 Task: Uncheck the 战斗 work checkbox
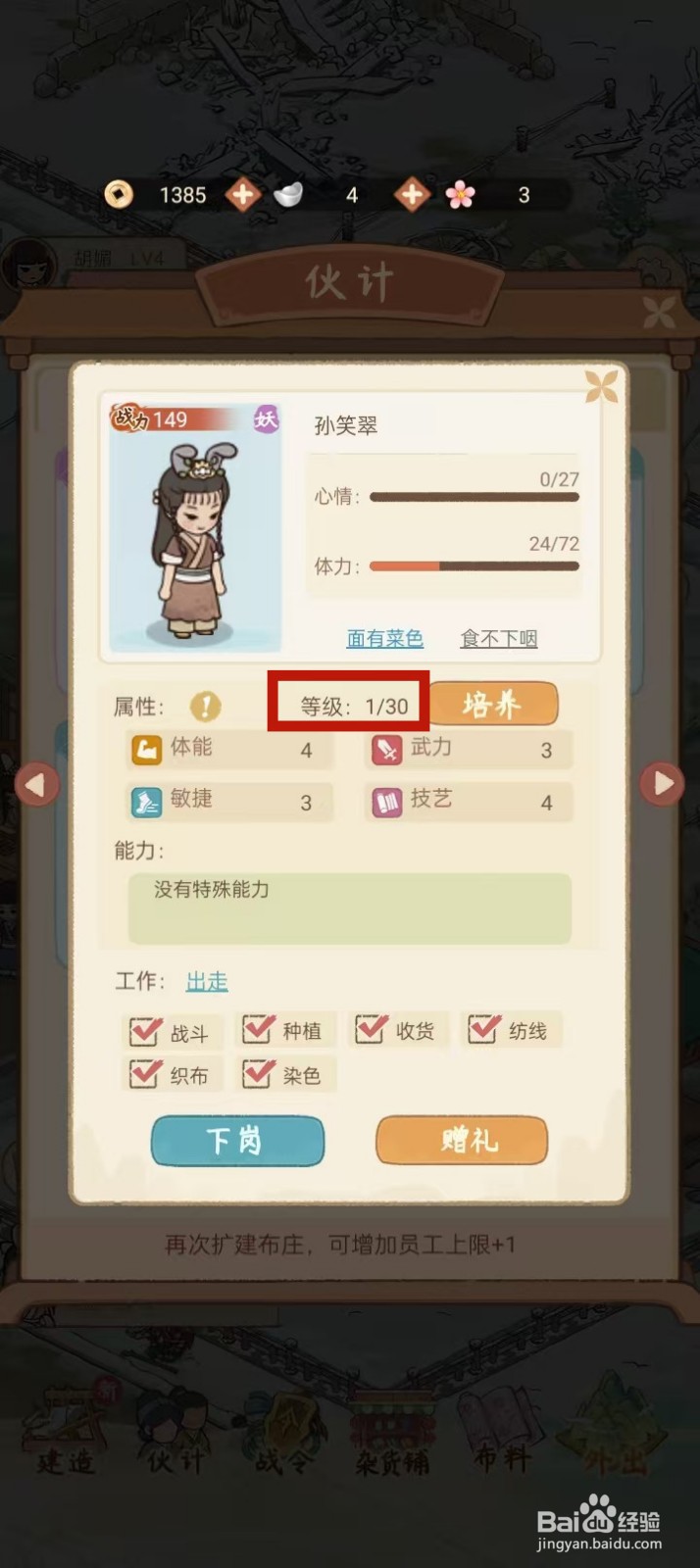tap(145, 1031)
